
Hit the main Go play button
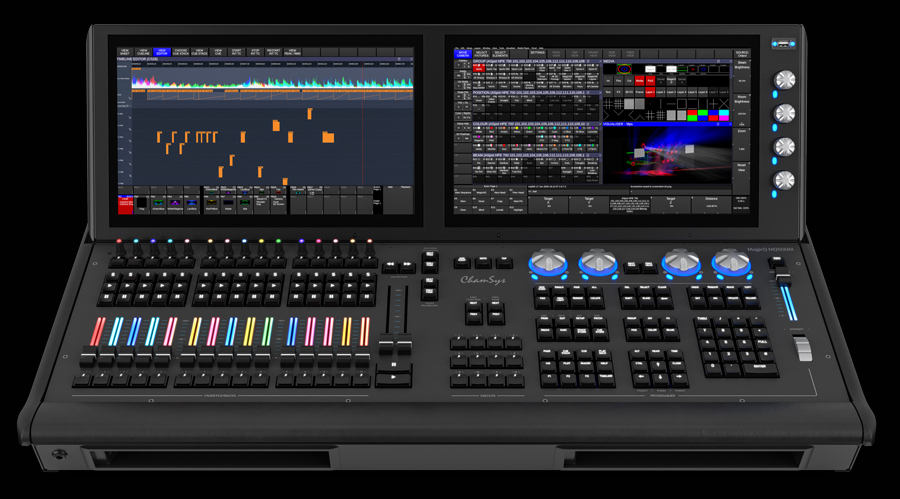pos(393,378)
